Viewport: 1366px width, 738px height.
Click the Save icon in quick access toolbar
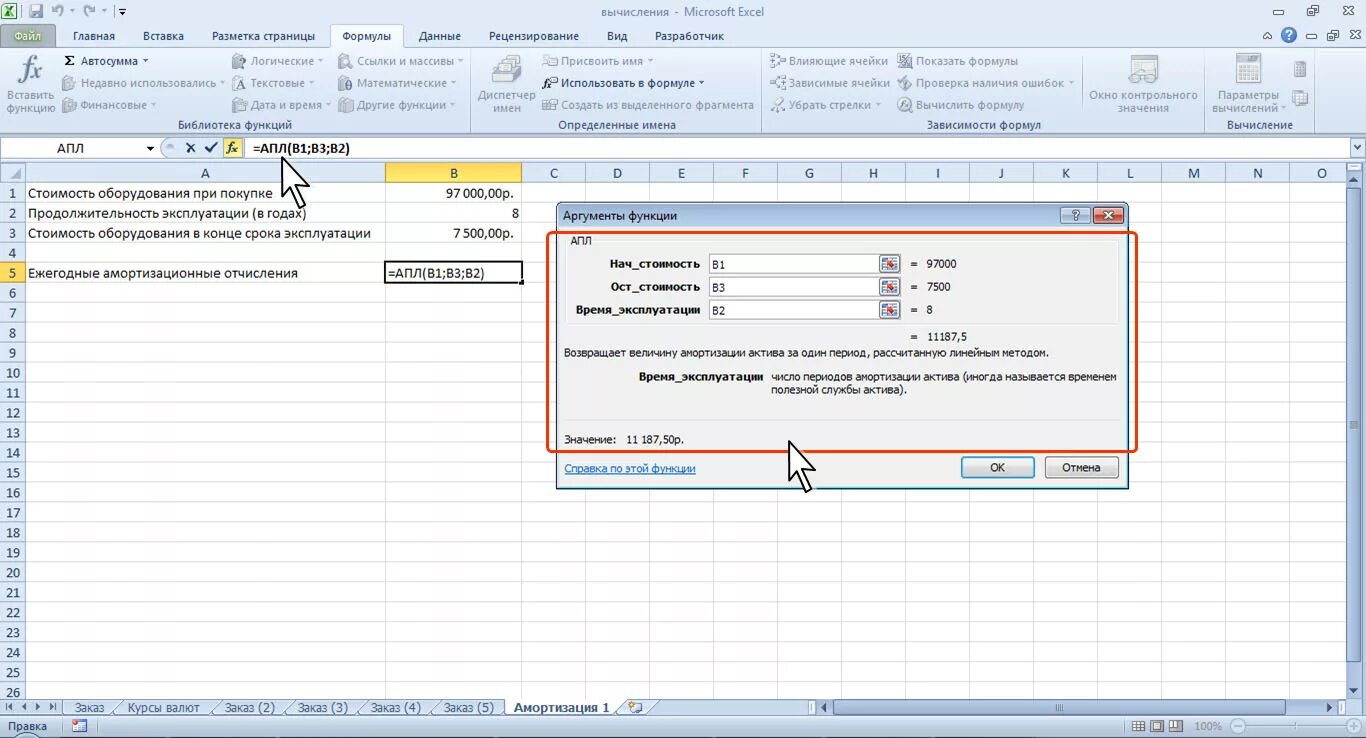coord(36,12)
